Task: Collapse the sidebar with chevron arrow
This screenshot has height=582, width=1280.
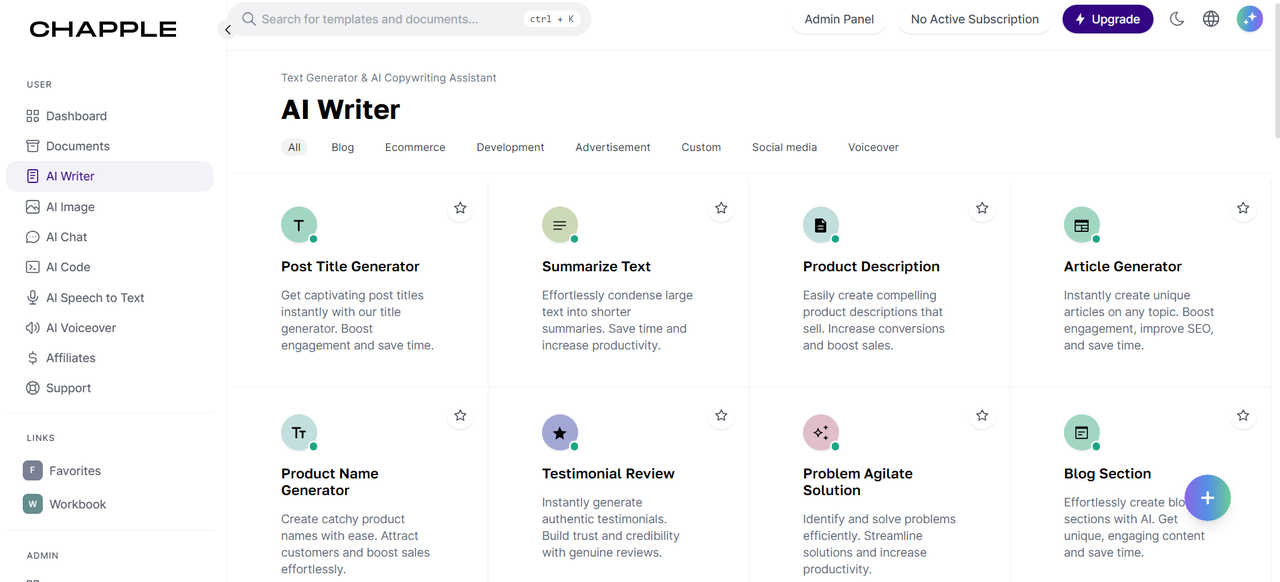Action: (227, 30)
